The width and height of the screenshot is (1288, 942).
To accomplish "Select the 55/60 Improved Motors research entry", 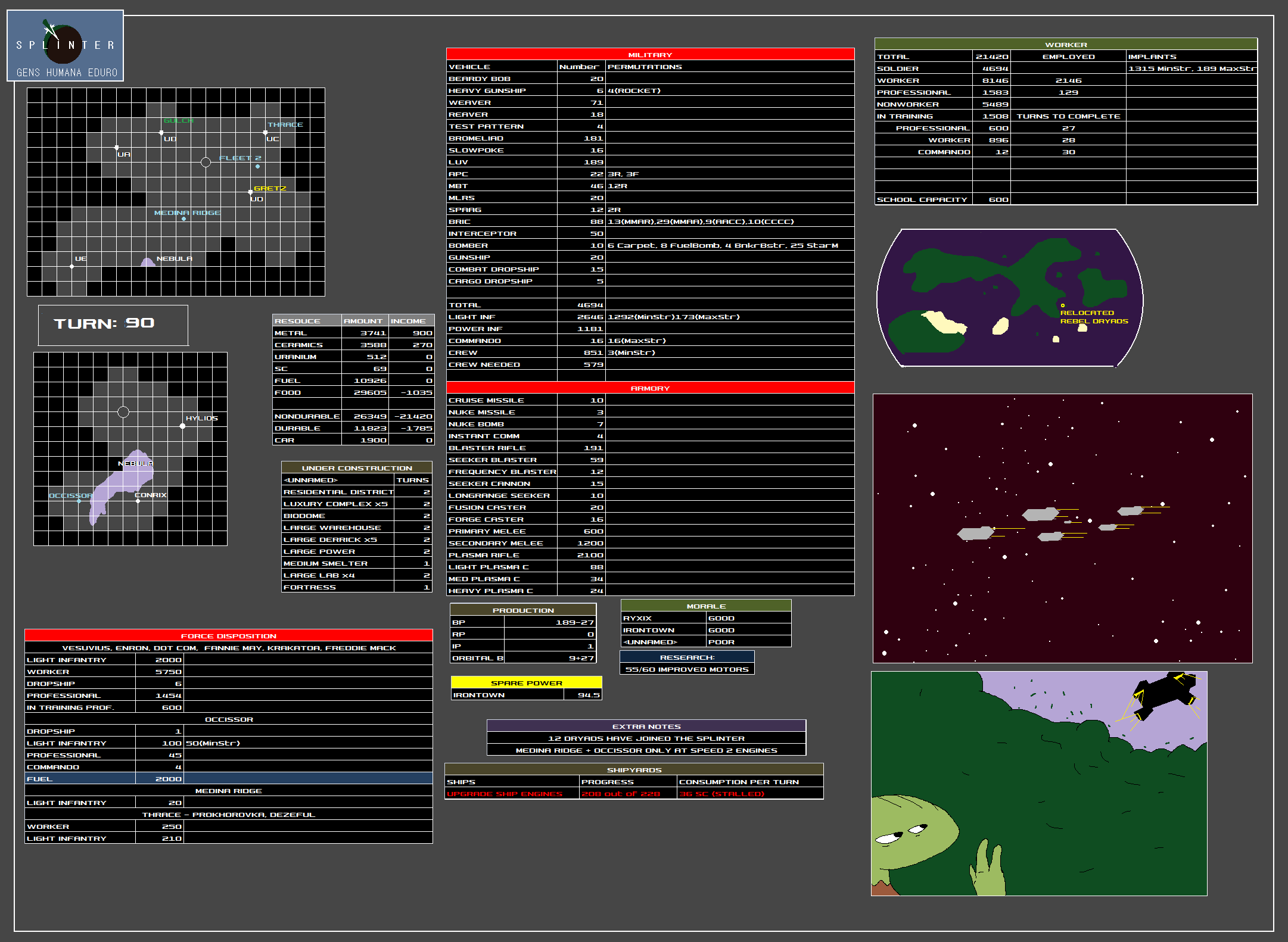I will 686,669.
